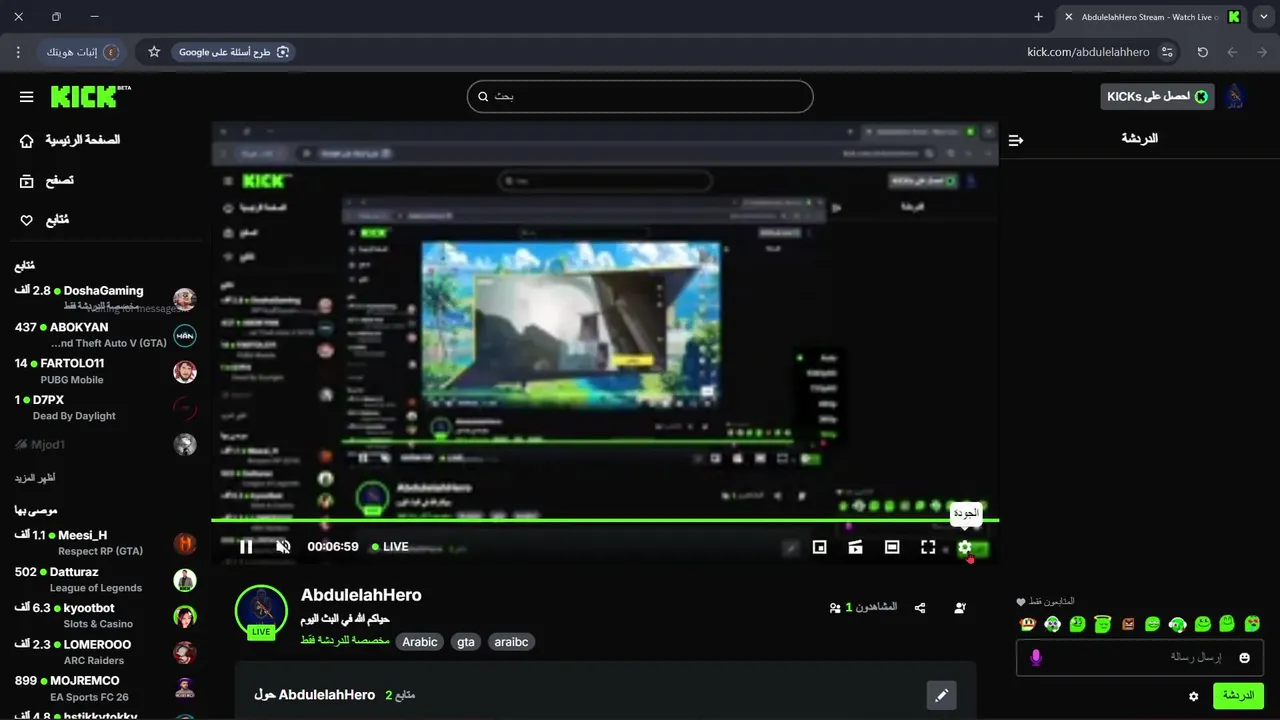Open recommended channel kyootbot

105,616
